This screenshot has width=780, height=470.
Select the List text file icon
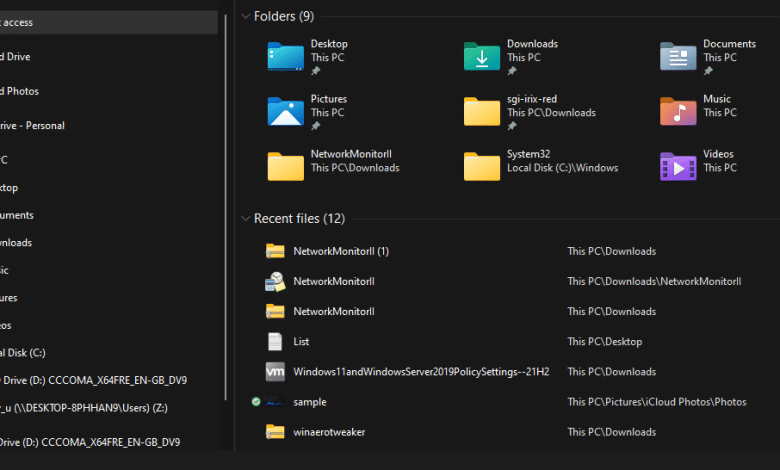[275, 342]
